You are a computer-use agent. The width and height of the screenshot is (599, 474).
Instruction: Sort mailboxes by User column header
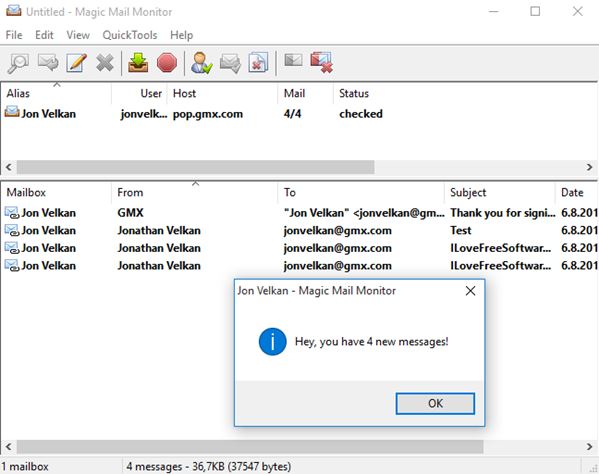tap(139, 93)
